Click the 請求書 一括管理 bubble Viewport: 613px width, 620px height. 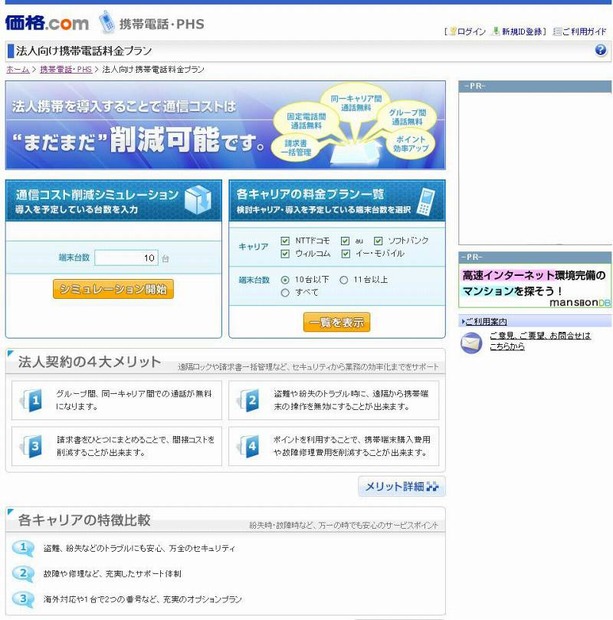(x=296, y=147)
